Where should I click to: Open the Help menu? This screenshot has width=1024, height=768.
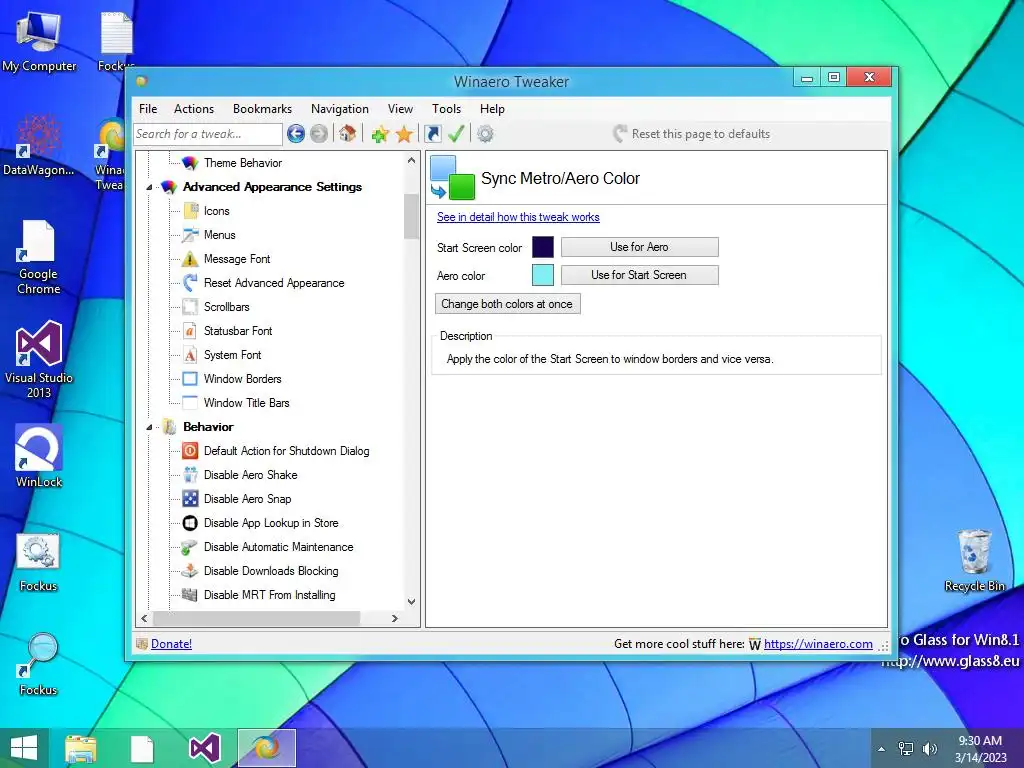pos(492,109)
